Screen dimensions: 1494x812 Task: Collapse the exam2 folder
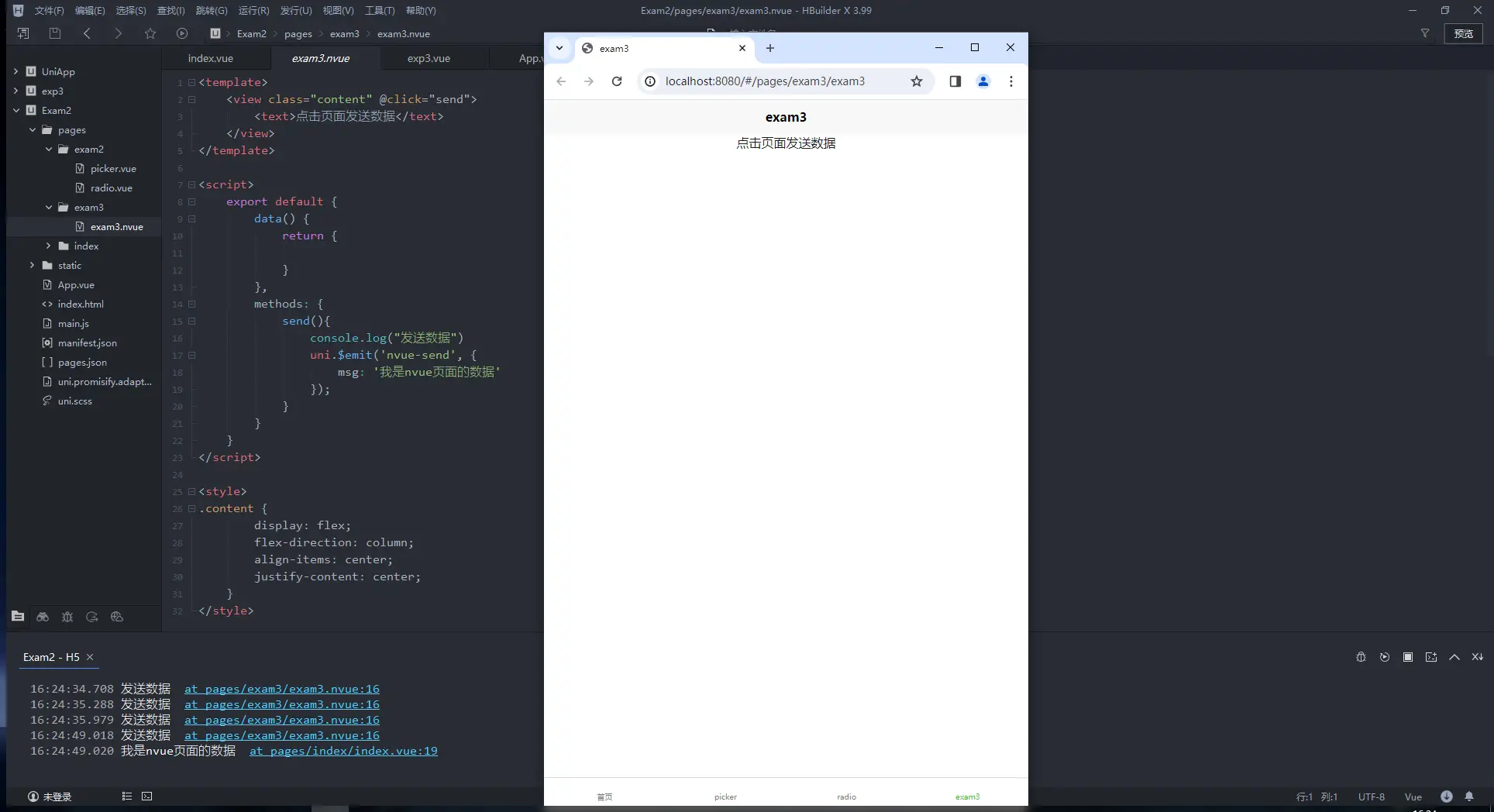click(x=49, y=149)
